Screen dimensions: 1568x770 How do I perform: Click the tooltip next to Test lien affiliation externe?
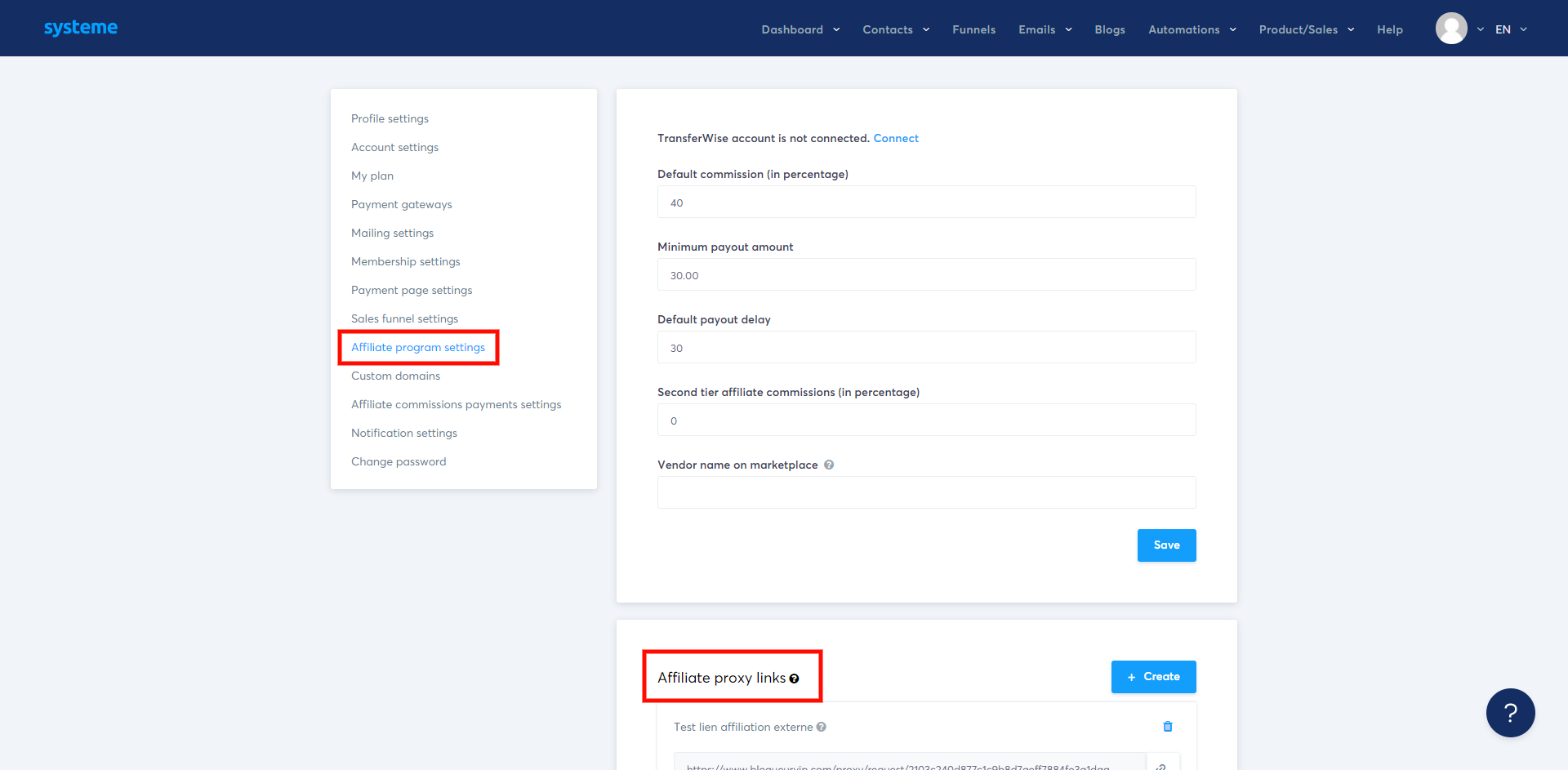pos(821,727)
